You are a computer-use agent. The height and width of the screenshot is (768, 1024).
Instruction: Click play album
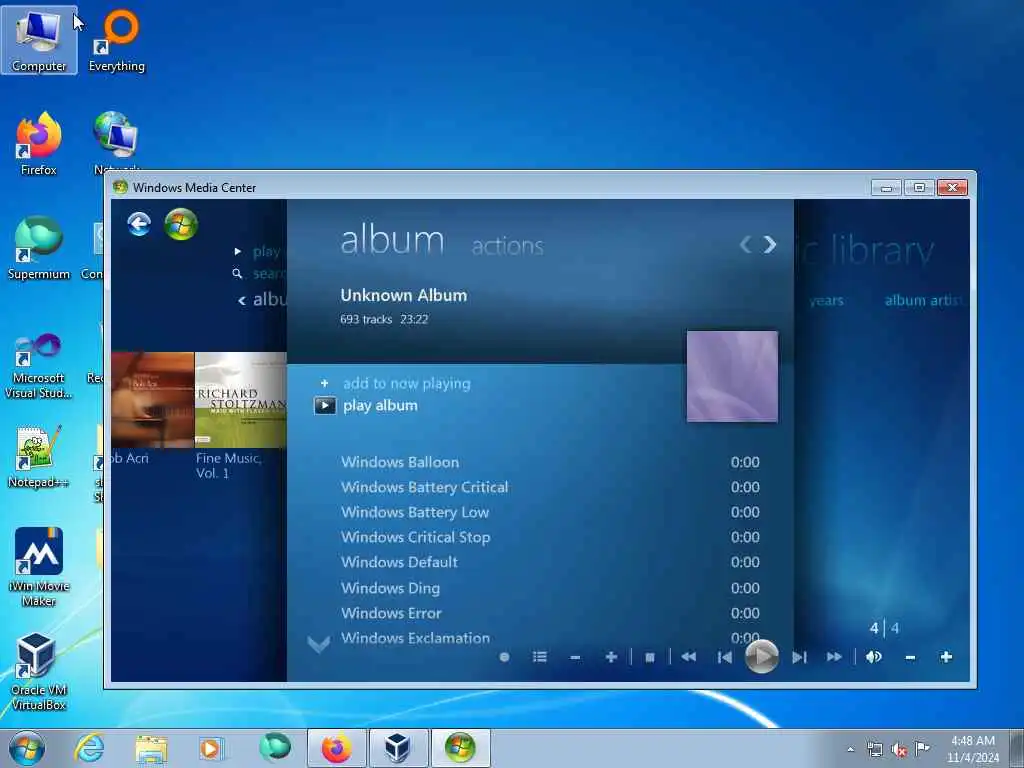coord(380,406)
